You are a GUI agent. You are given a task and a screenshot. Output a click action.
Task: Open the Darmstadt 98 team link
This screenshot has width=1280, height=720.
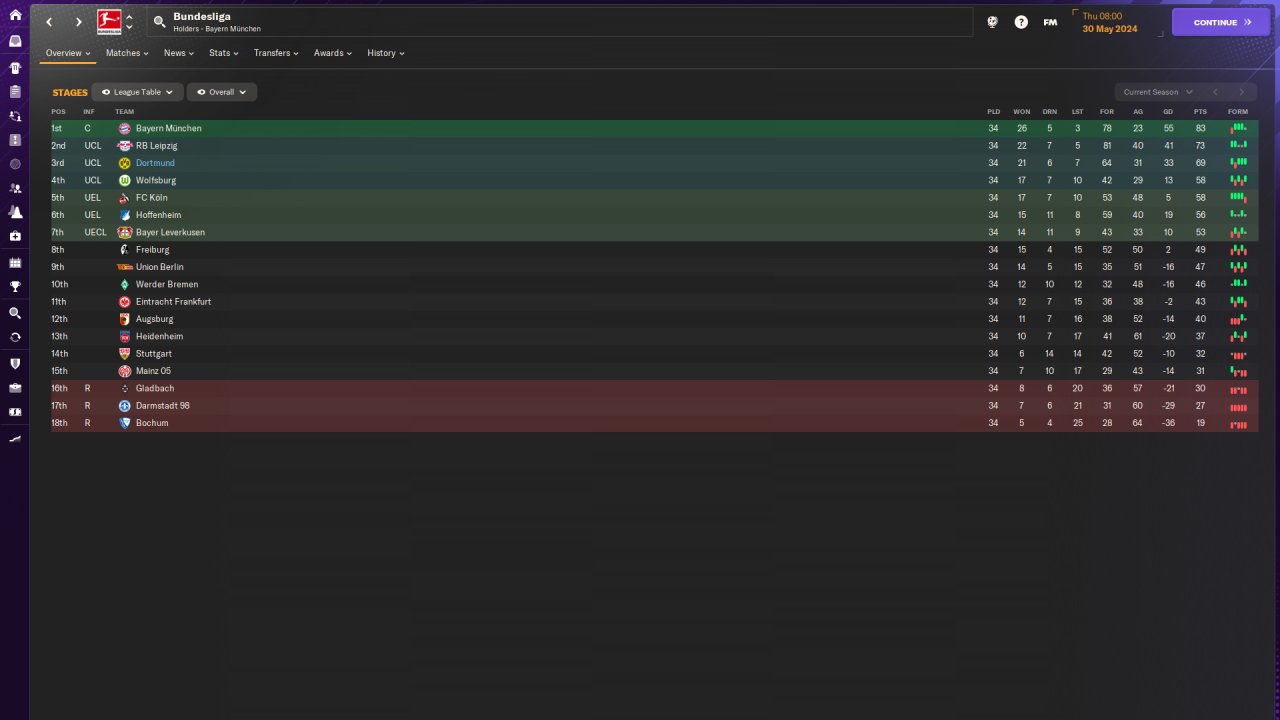pyautogui.click(x=163, y=406)
